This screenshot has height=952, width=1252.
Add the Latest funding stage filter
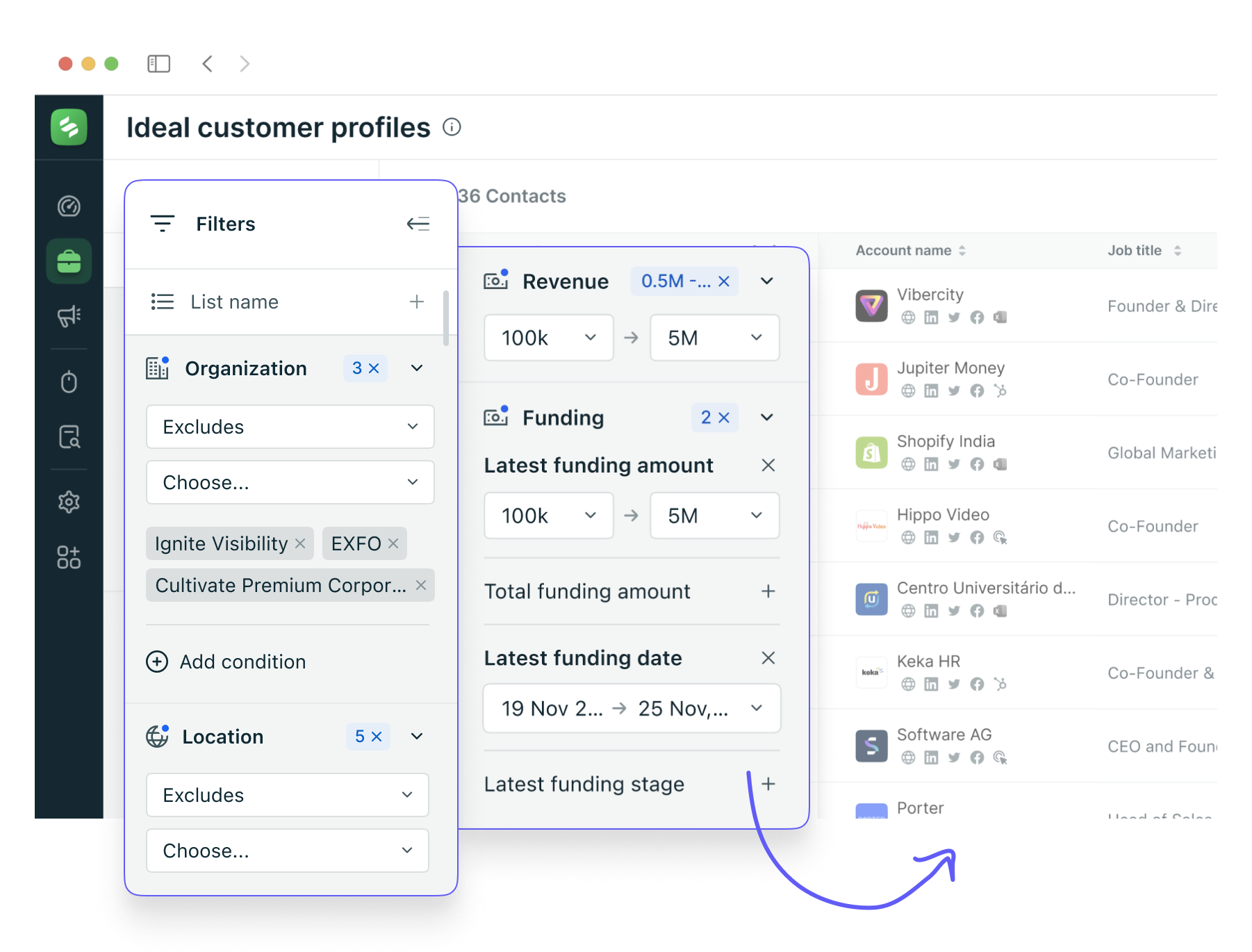768,784
